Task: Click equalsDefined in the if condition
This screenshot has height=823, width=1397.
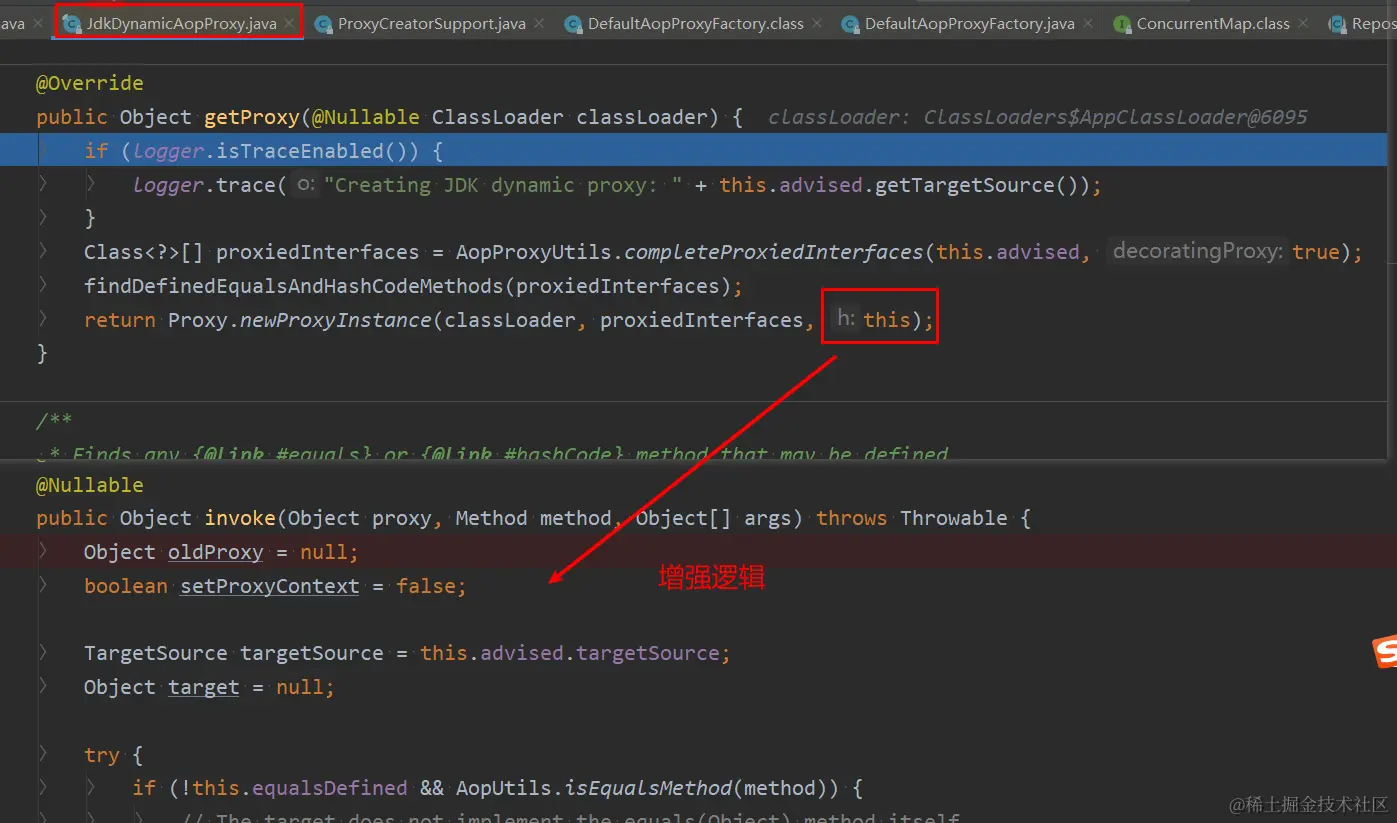Action: [x=330, y=788]
